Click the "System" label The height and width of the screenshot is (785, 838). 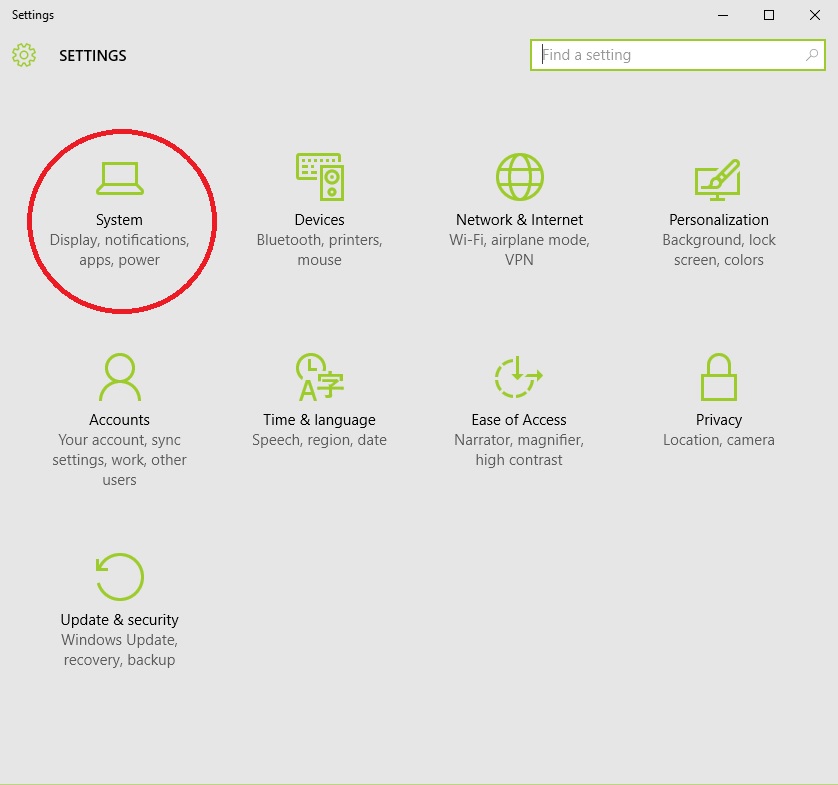tap(119, 220)
